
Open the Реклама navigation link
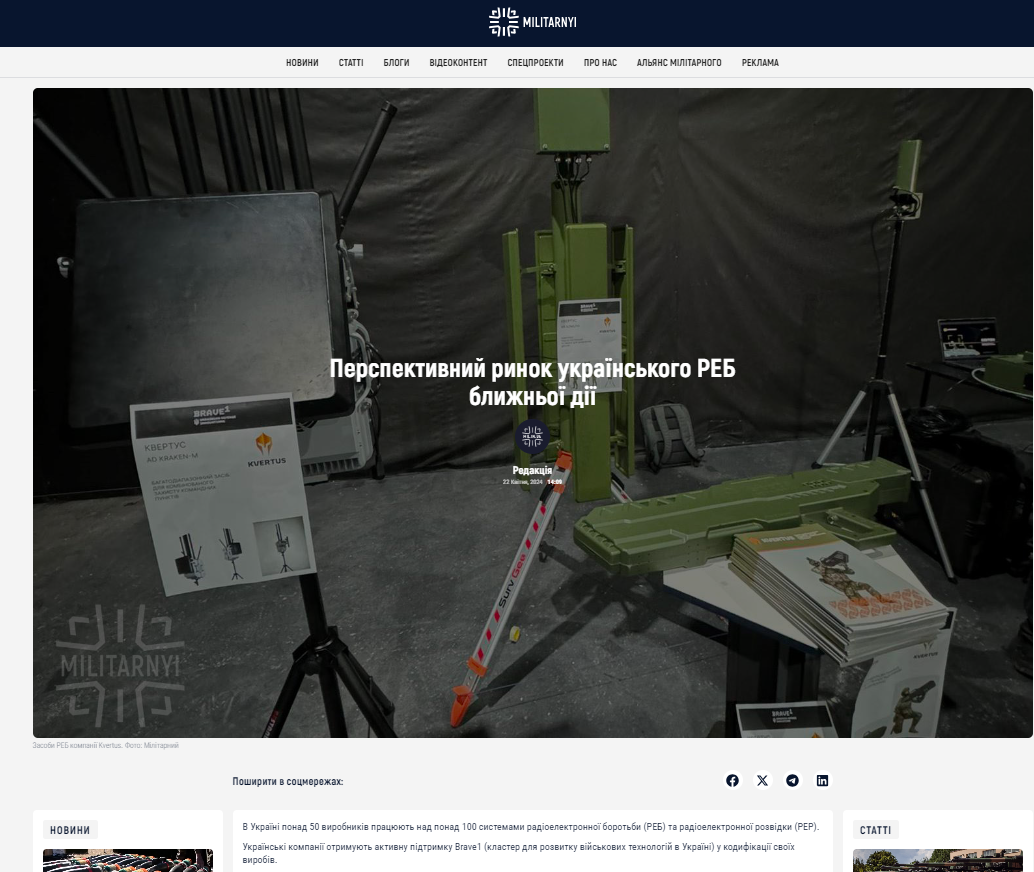[760, 63]
